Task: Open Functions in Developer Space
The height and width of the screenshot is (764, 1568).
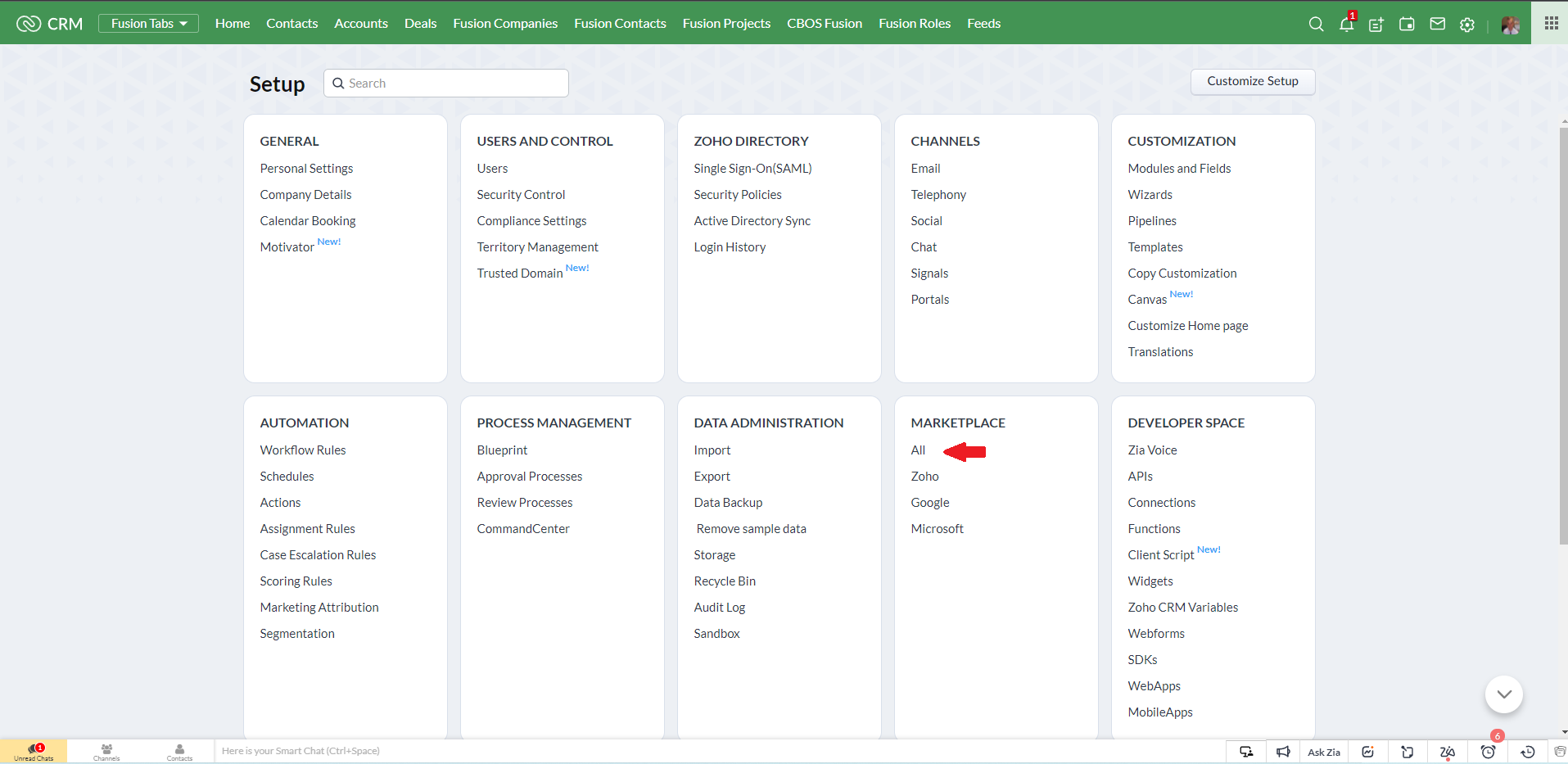Action: click(1154, 529)
